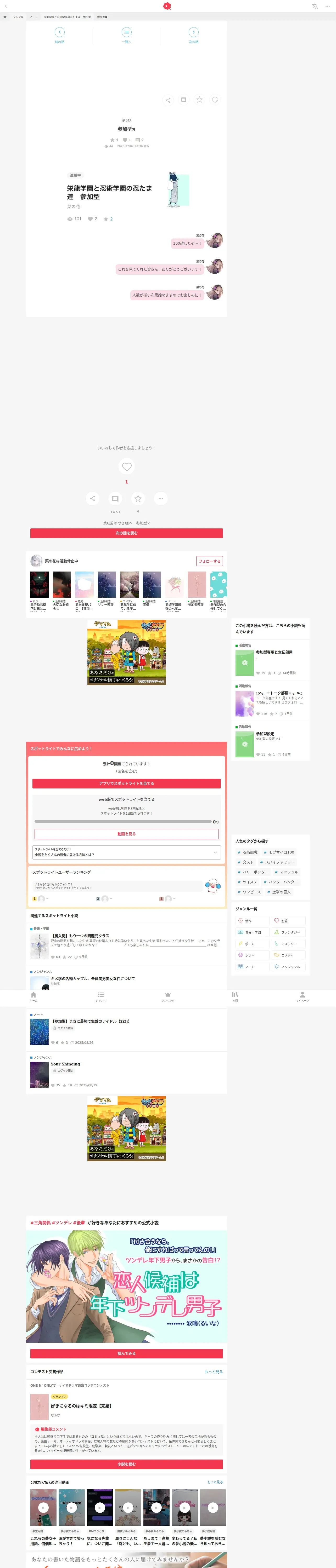Like the episode with the top heart
This screenshot has height=1568, width=336.
215,100
